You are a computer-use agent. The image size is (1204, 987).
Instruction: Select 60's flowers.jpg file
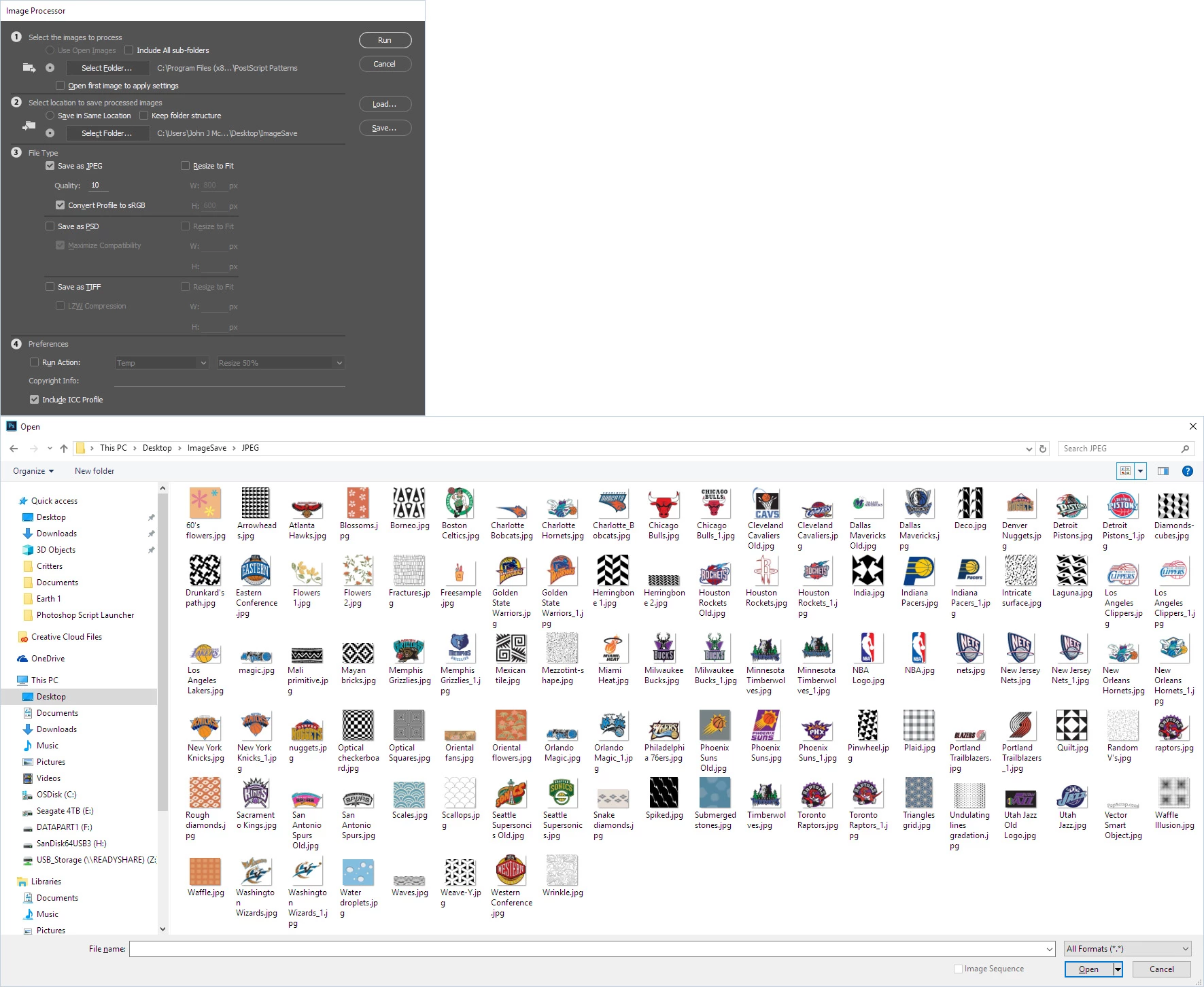[x=205, y=515]
